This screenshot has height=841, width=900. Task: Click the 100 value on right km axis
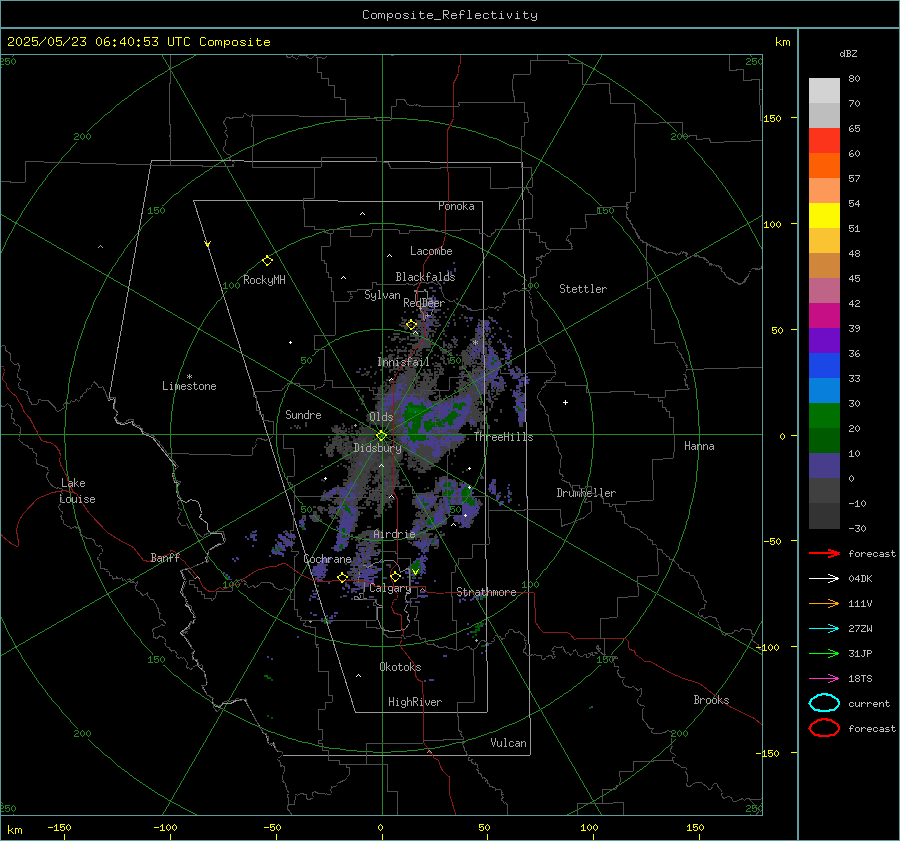pos(772,224)
